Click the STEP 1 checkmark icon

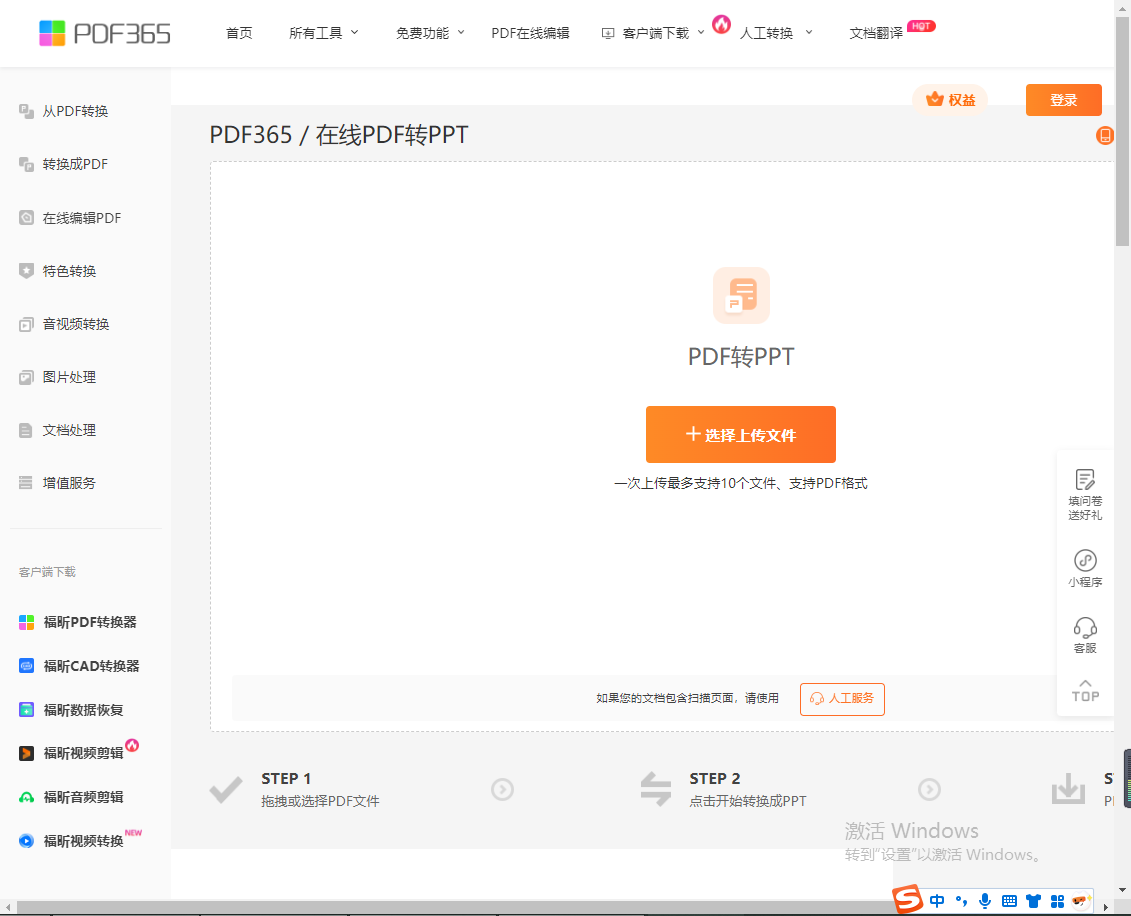click(226, 790)
